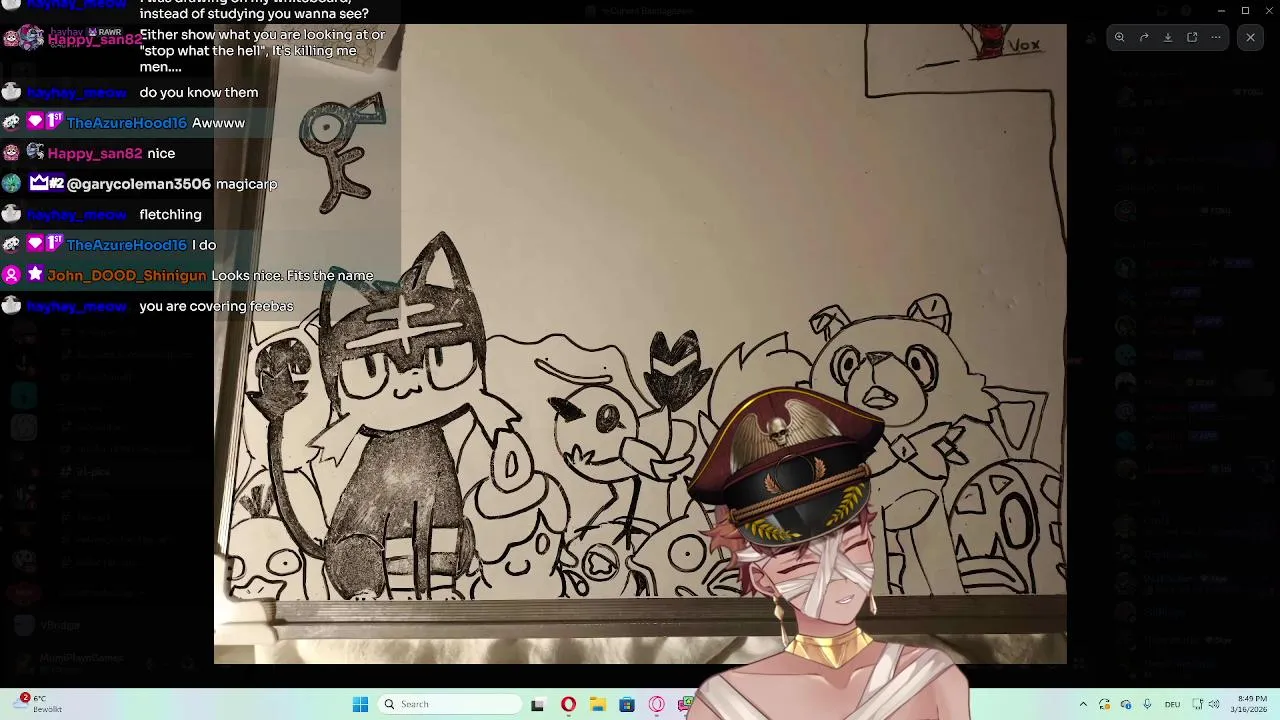Viewport: 1280px width, 720px height.
Task: Open the weather widget showing 6°C
Action: (x=40, y=704)
